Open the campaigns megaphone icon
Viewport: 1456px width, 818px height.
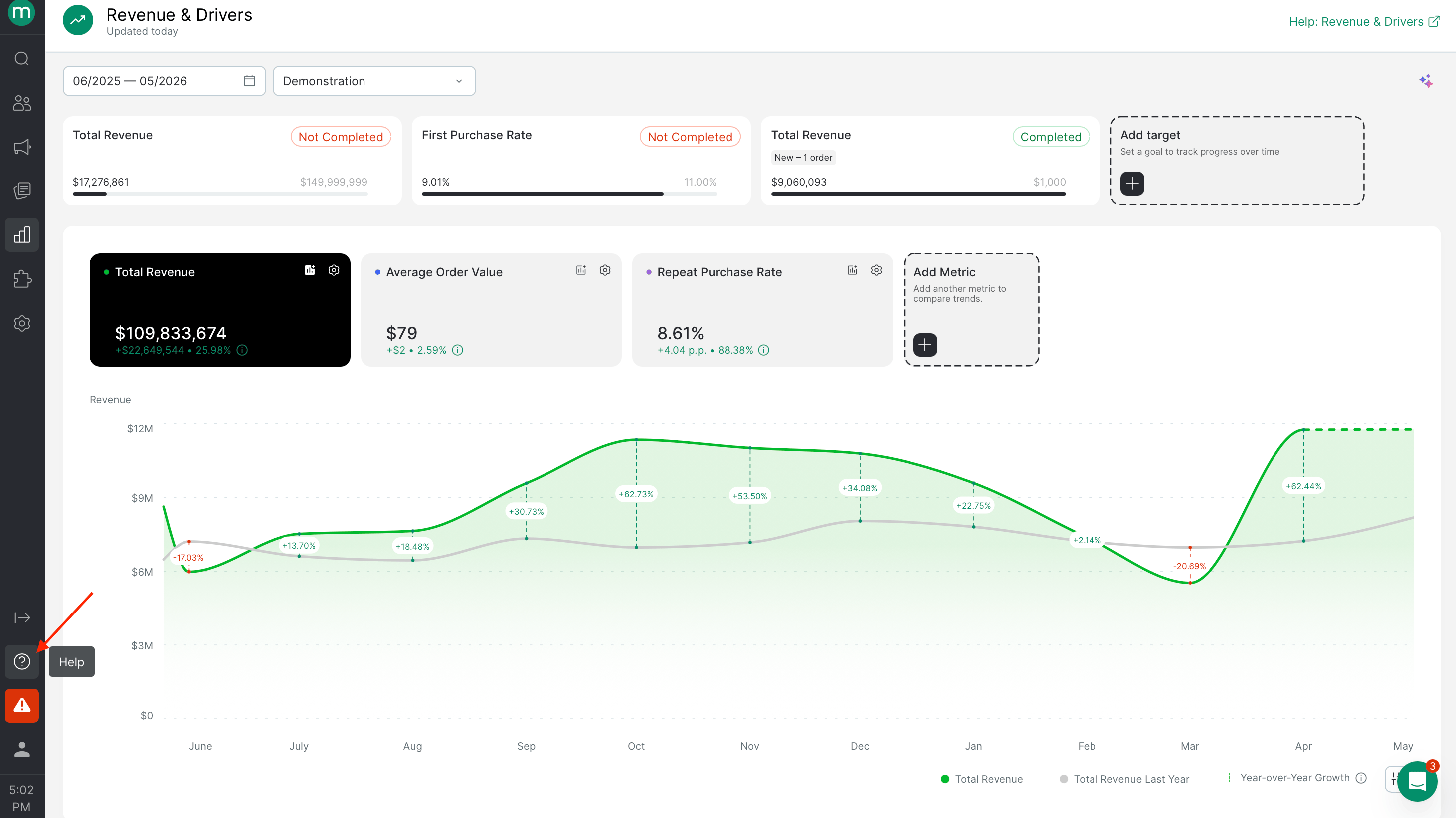[x=22, y=147]
